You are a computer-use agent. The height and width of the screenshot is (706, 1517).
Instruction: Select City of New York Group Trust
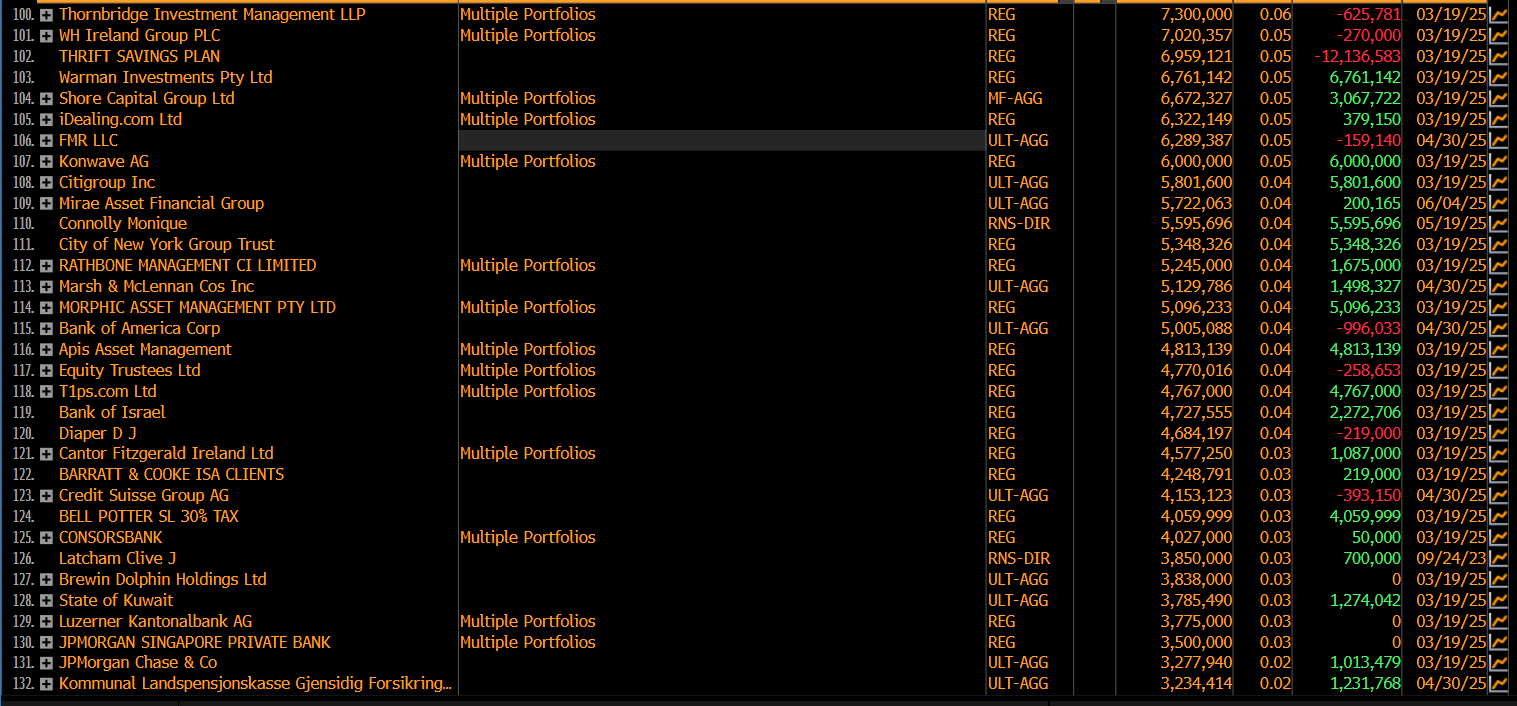[166, 244]
